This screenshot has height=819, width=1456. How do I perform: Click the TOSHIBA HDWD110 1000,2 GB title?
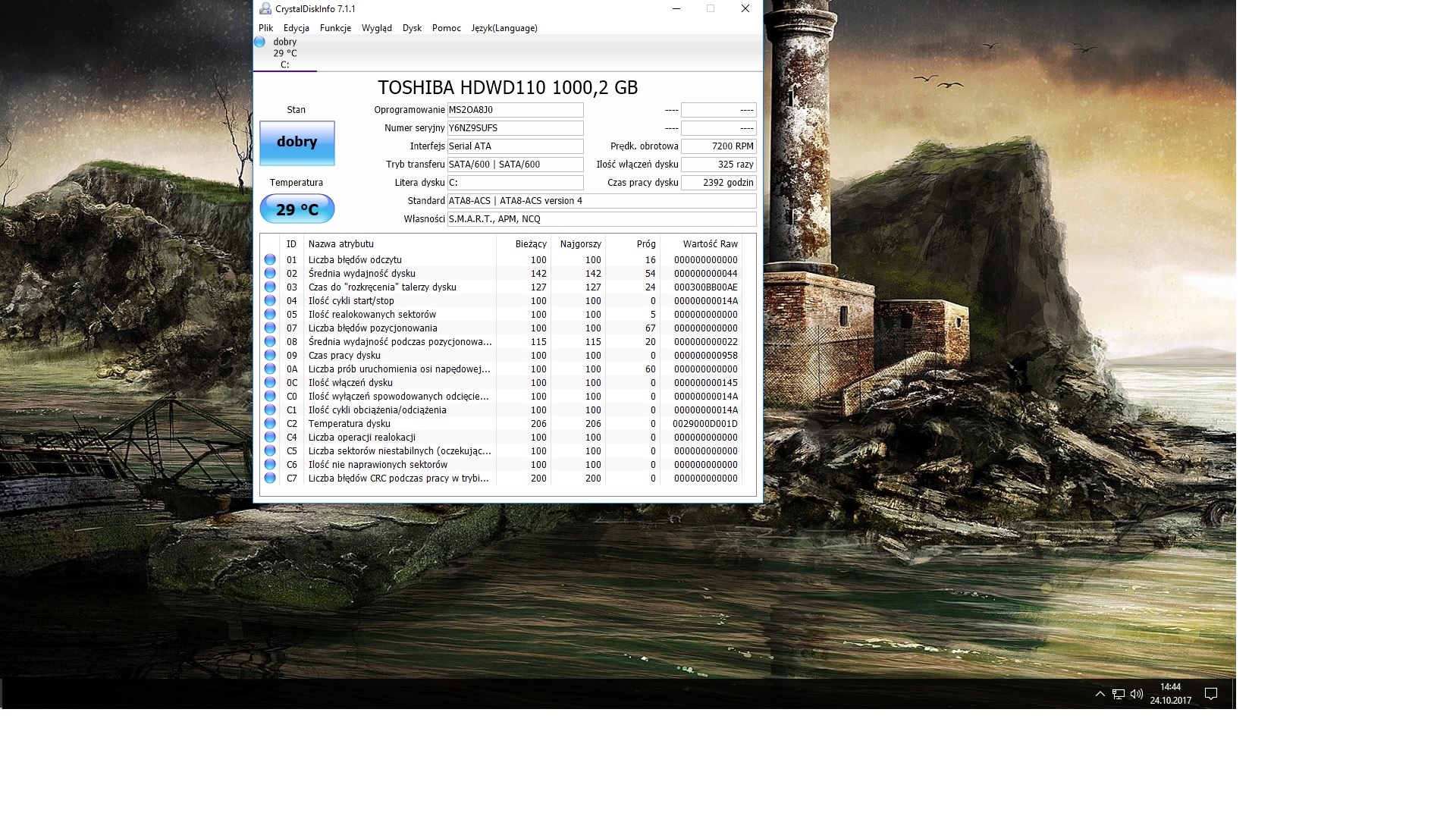click(x=507, y=88)
